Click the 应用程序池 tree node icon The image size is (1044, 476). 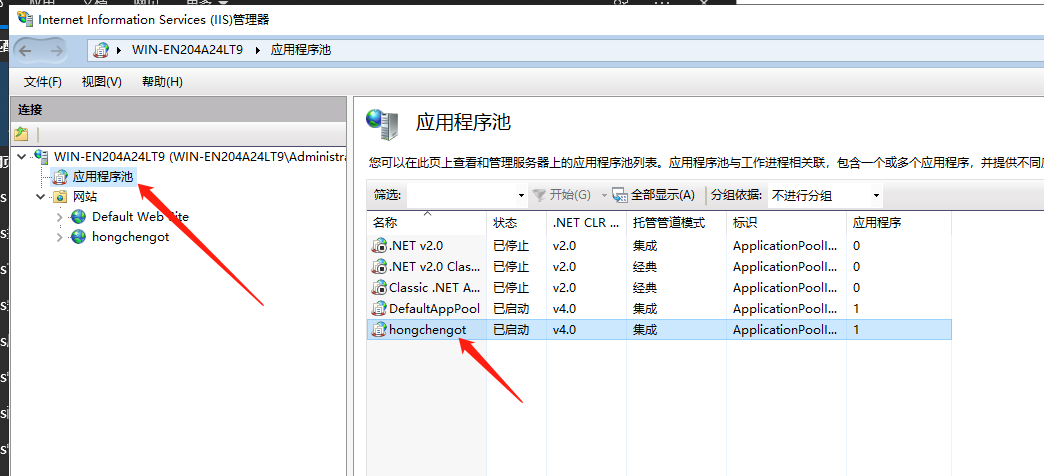(61, 176)
